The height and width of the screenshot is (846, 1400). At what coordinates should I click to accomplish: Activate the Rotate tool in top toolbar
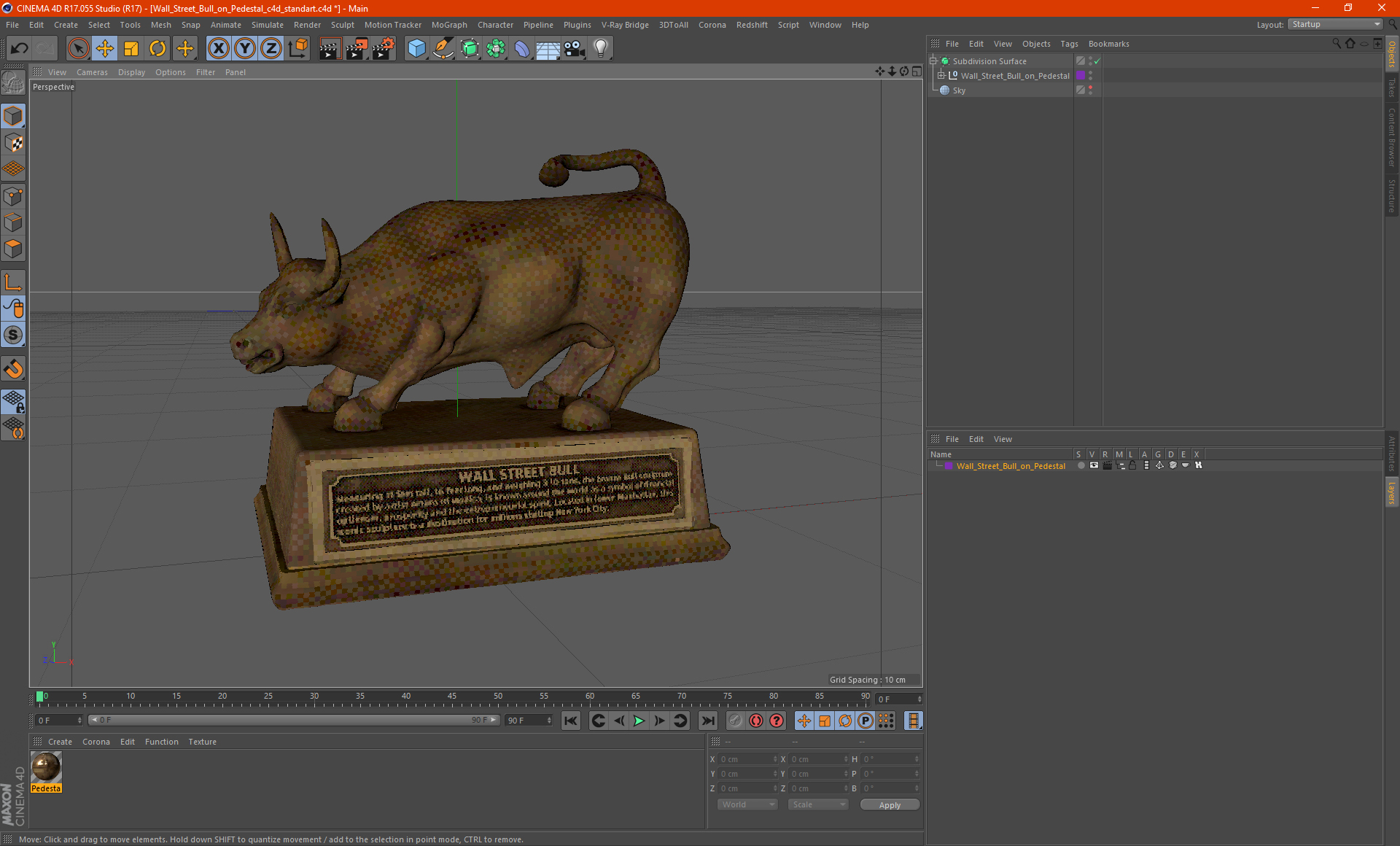point(157,49)
